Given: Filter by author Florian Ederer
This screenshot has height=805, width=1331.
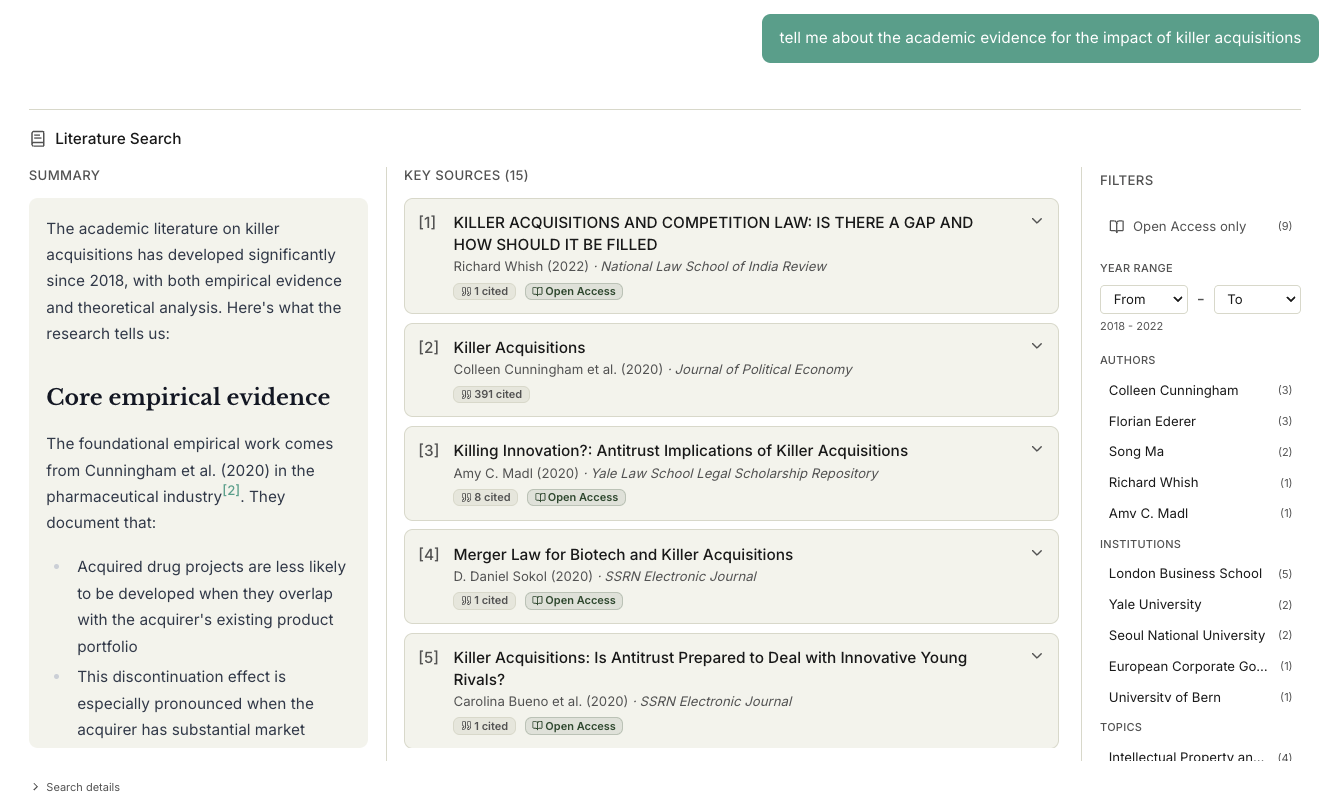Looking at the screenshot, I should pyautogui.click(x=1152, y=421).
